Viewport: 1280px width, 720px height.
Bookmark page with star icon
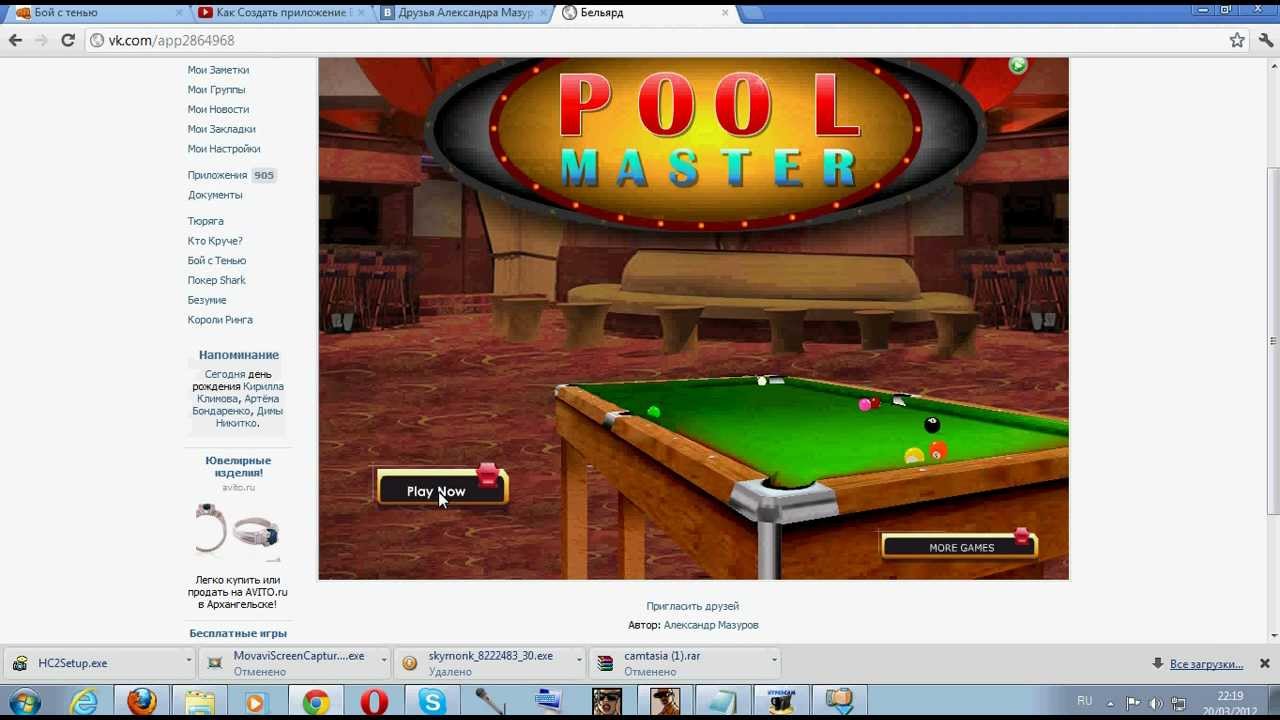click(x=1237, y=40)
